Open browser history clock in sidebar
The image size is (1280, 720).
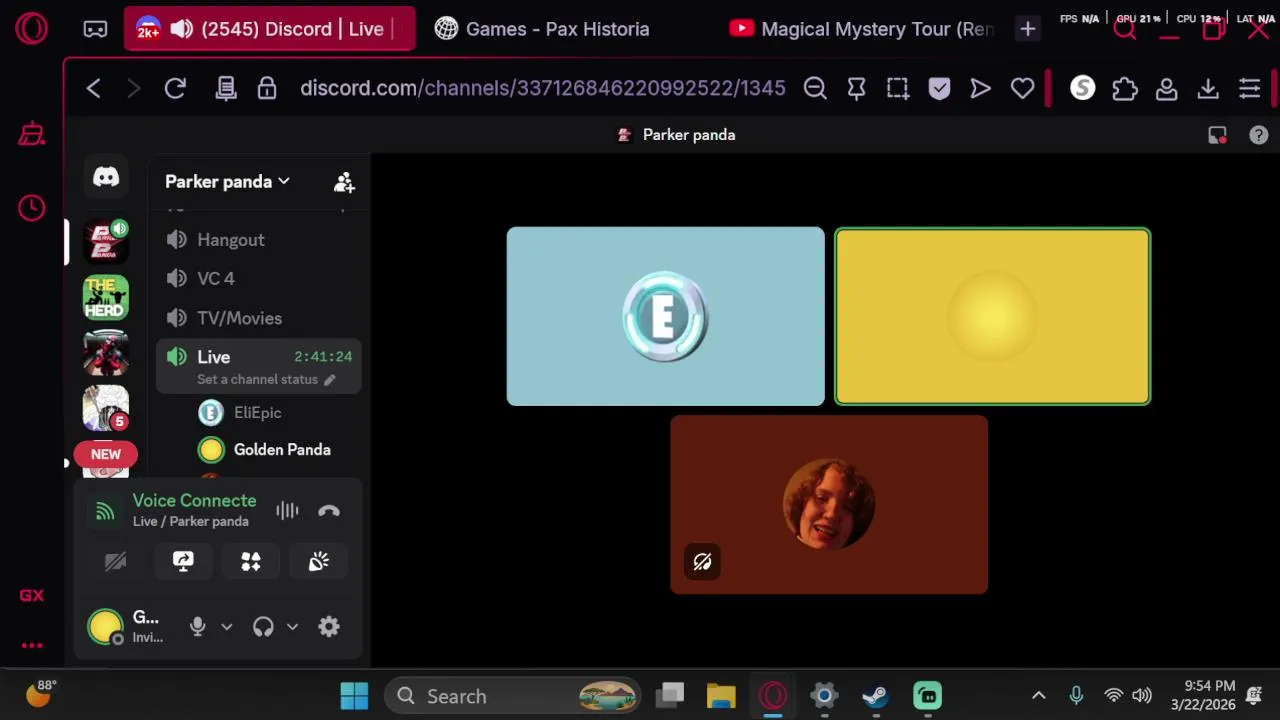31,207
